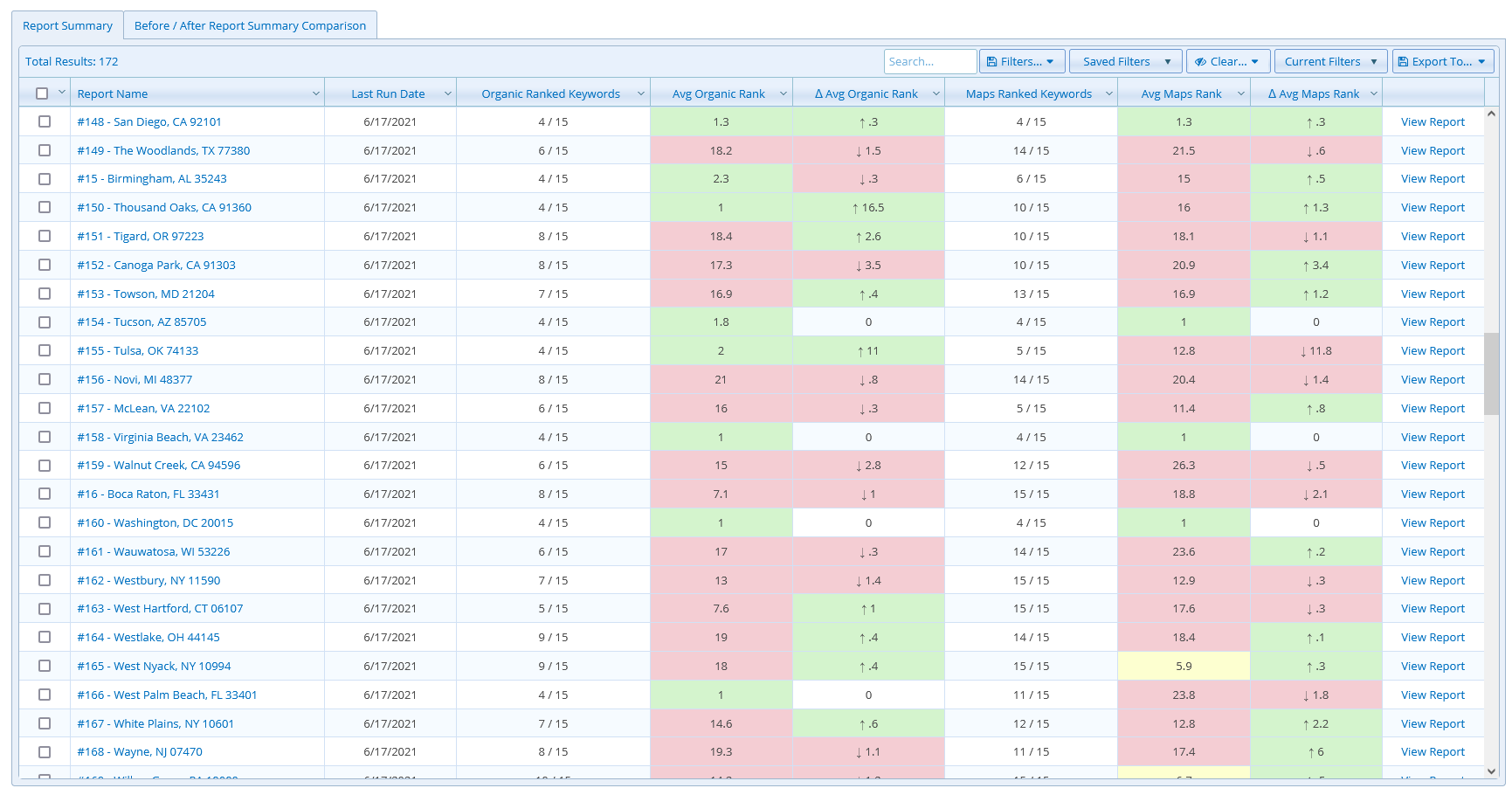The image size is (1512, 795).
Task: Expand the Saved Filters dropdown
Action: click(1125, 62)
